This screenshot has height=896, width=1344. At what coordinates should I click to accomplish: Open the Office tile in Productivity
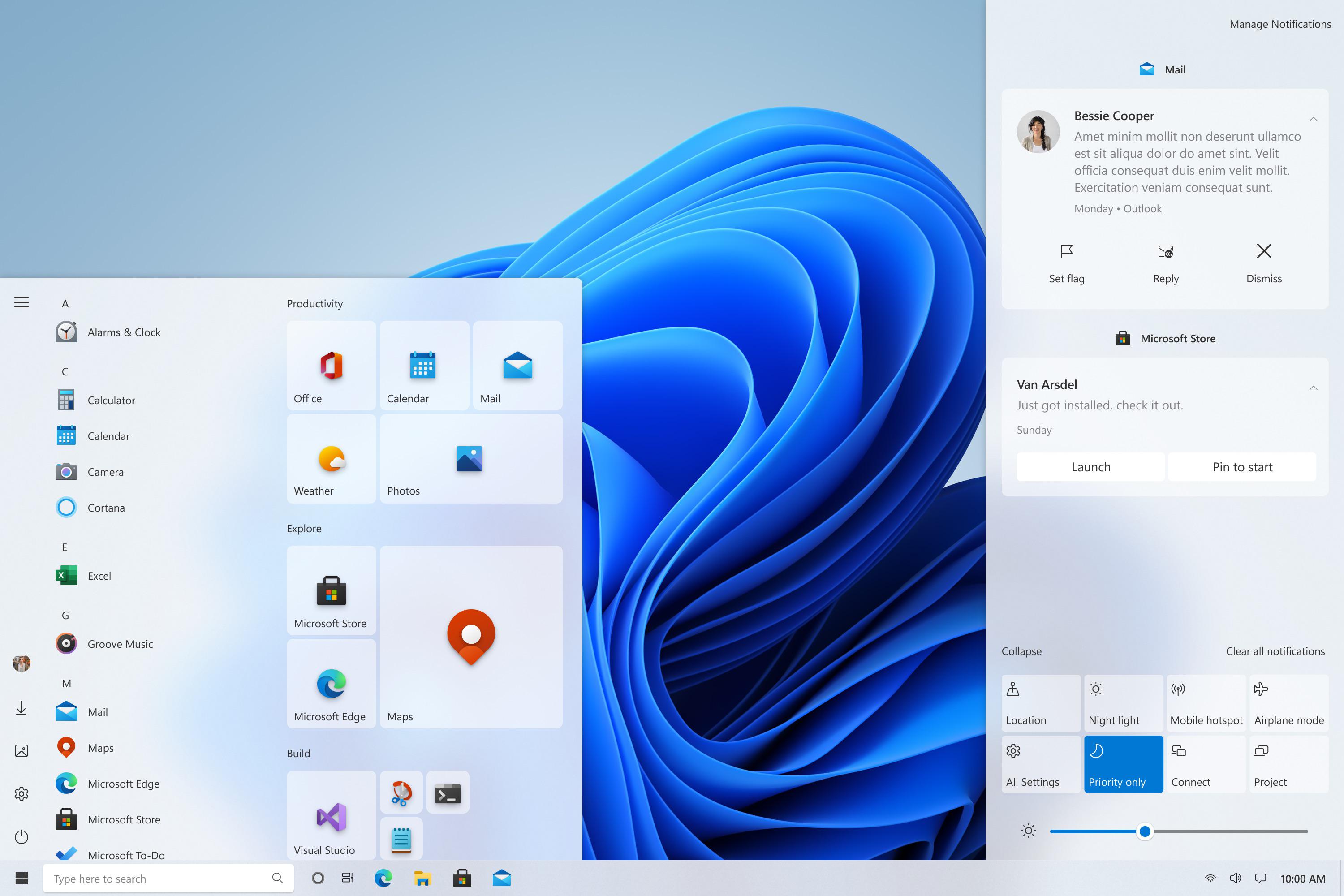(x=331, y=366)
